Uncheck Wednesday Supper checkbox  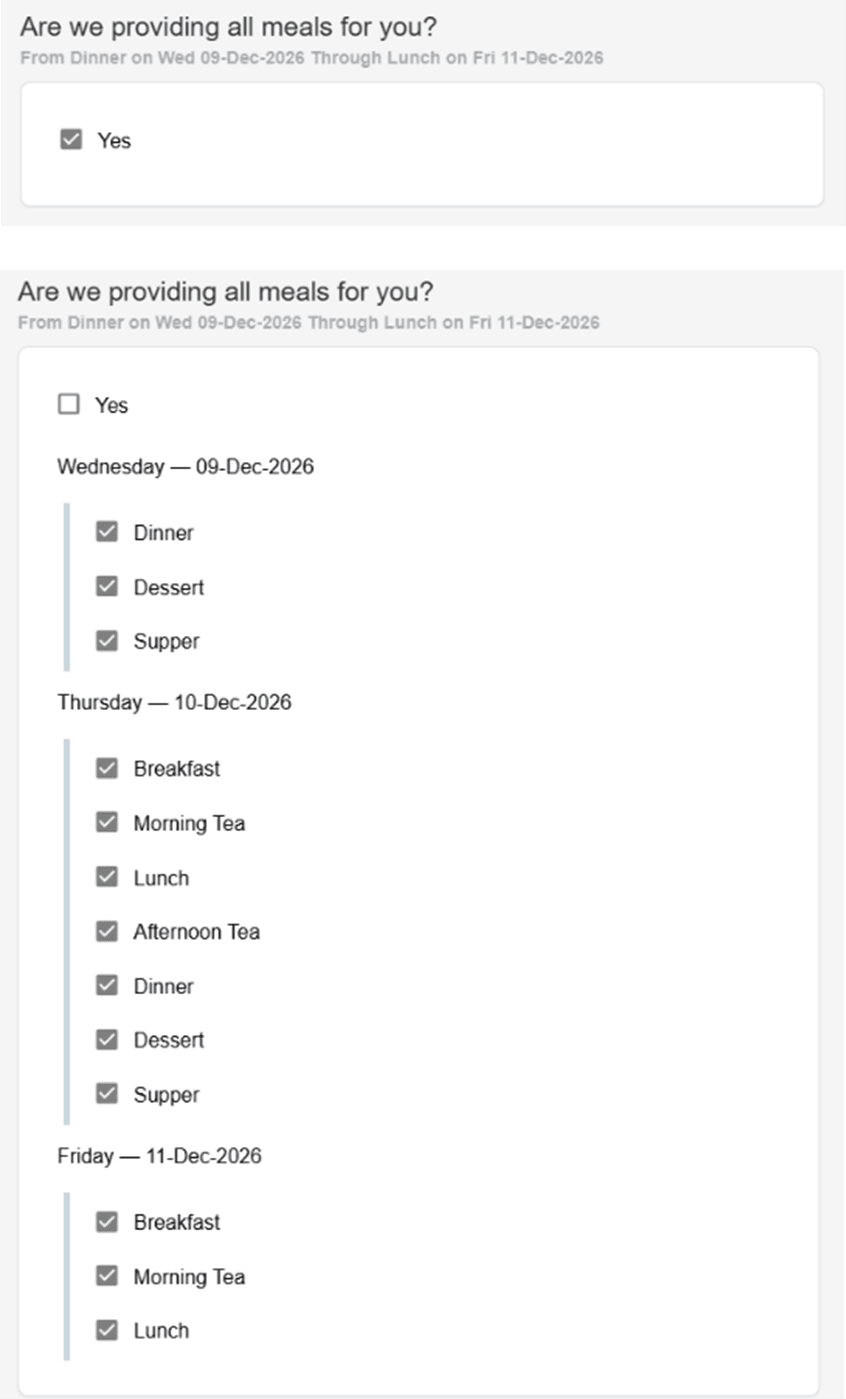[x=107, y=641]
